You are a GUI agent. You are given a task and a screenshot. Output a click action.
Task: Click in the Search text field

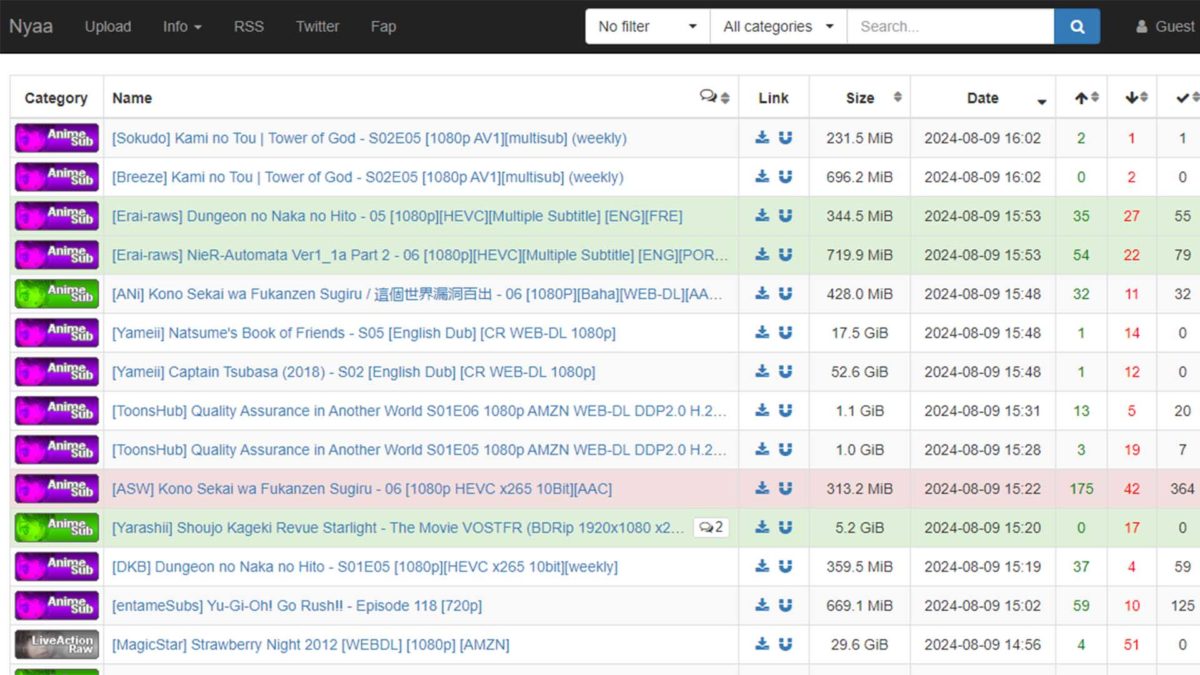(x=950, y=27)
